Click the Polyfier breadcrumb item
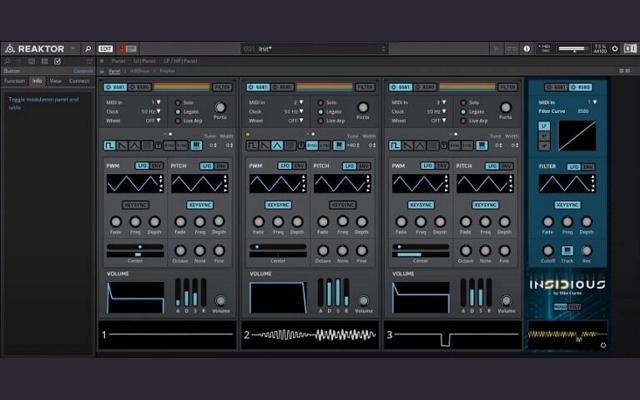Viewport: 640px width, 400px height. pos(167,71)
